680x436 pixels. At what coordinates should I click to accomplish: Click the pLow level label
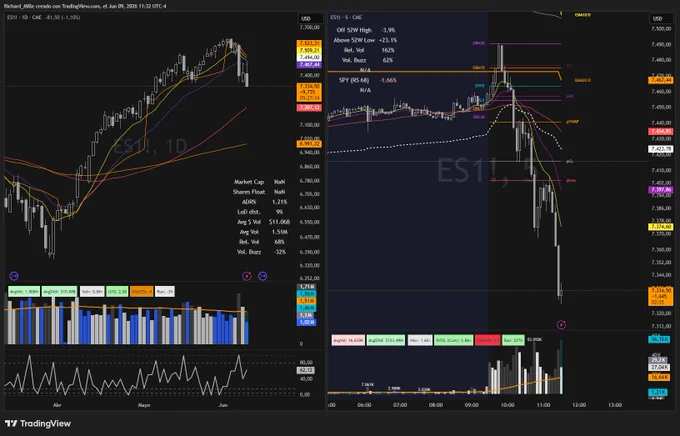coord(570,180)
